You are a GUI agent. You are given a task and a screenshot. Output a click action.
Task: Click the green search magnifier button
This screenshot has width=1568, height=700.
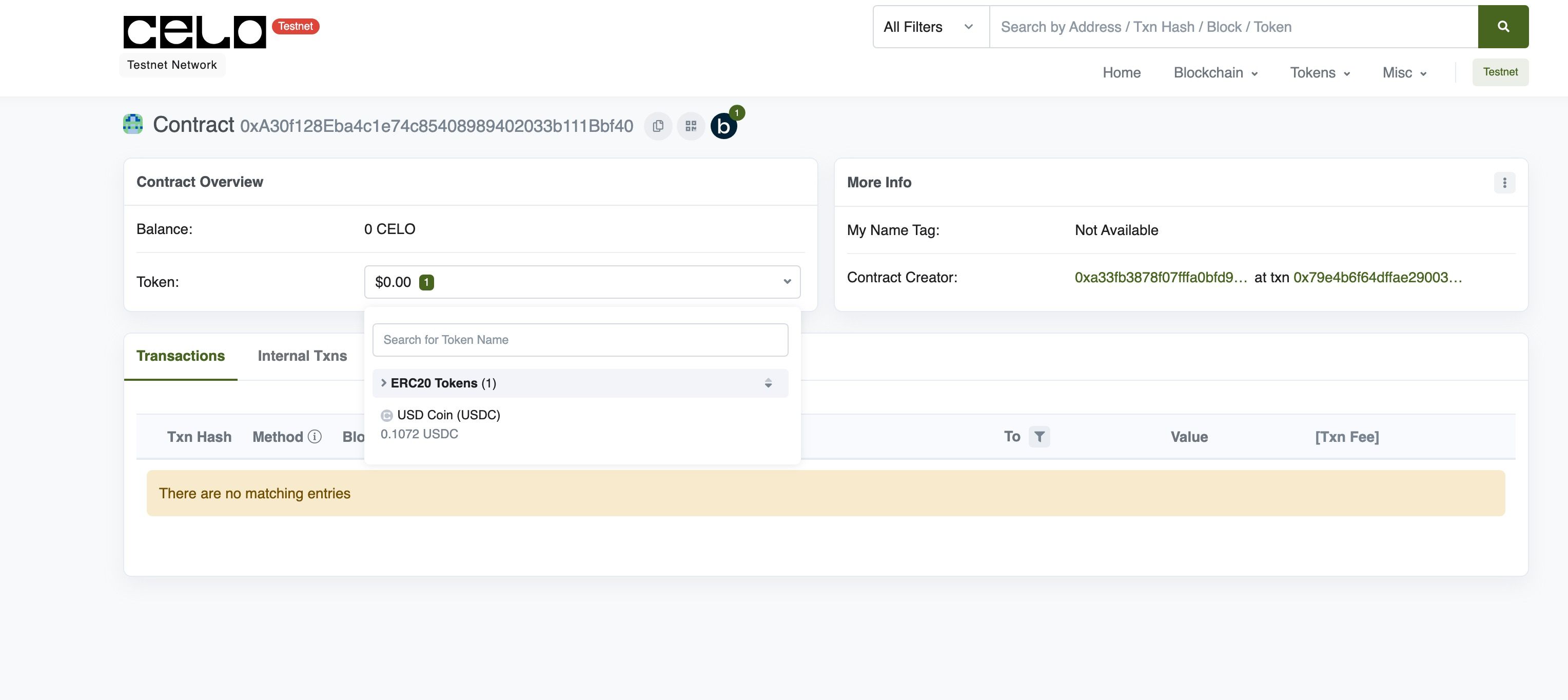(1503, 27)
